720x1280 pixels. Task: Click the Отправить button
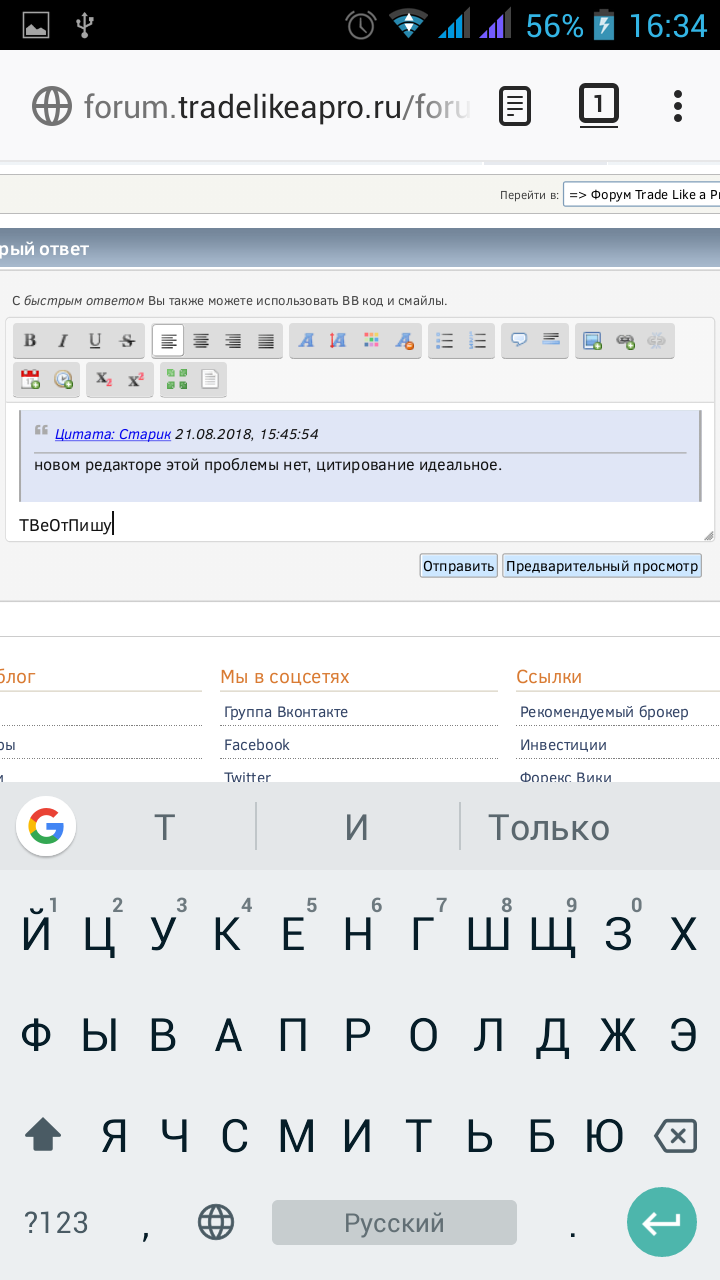pos(459,566)
